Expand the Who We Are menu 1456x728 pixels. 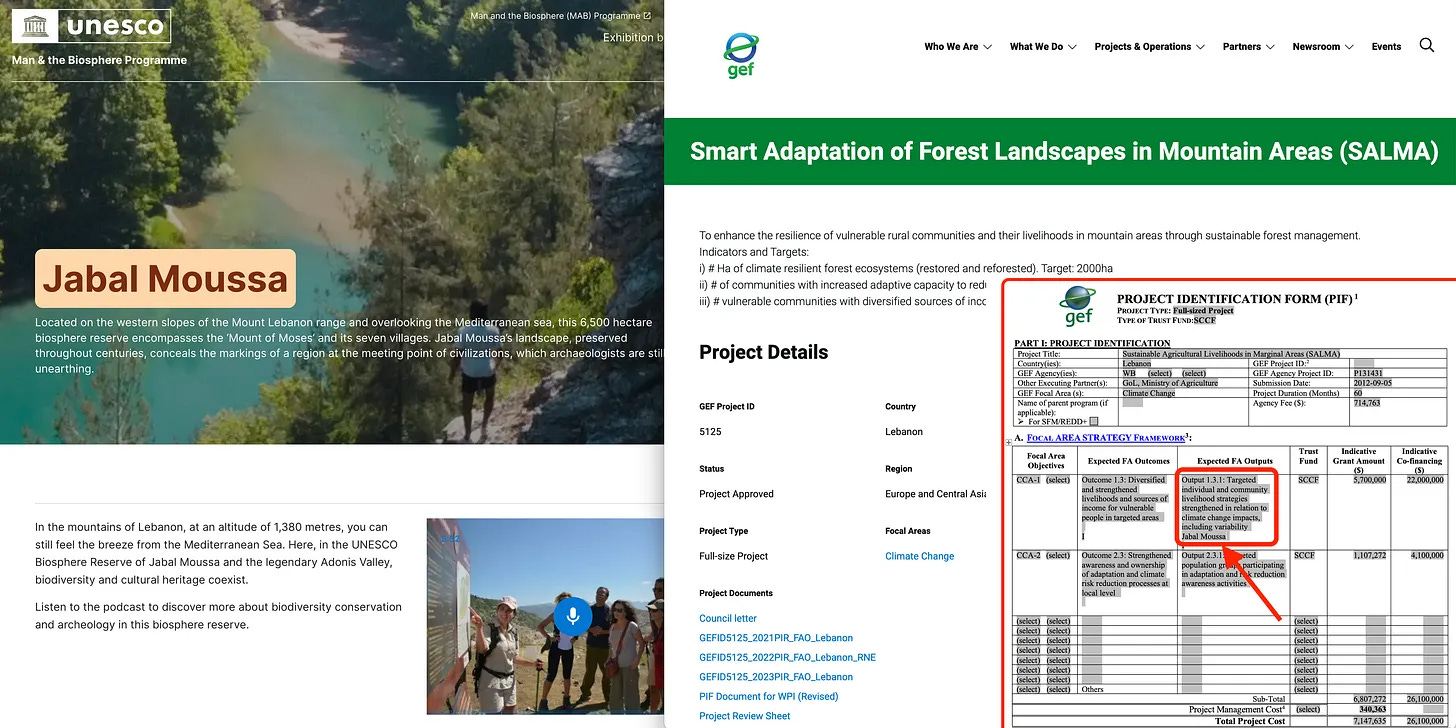[958, 46]
